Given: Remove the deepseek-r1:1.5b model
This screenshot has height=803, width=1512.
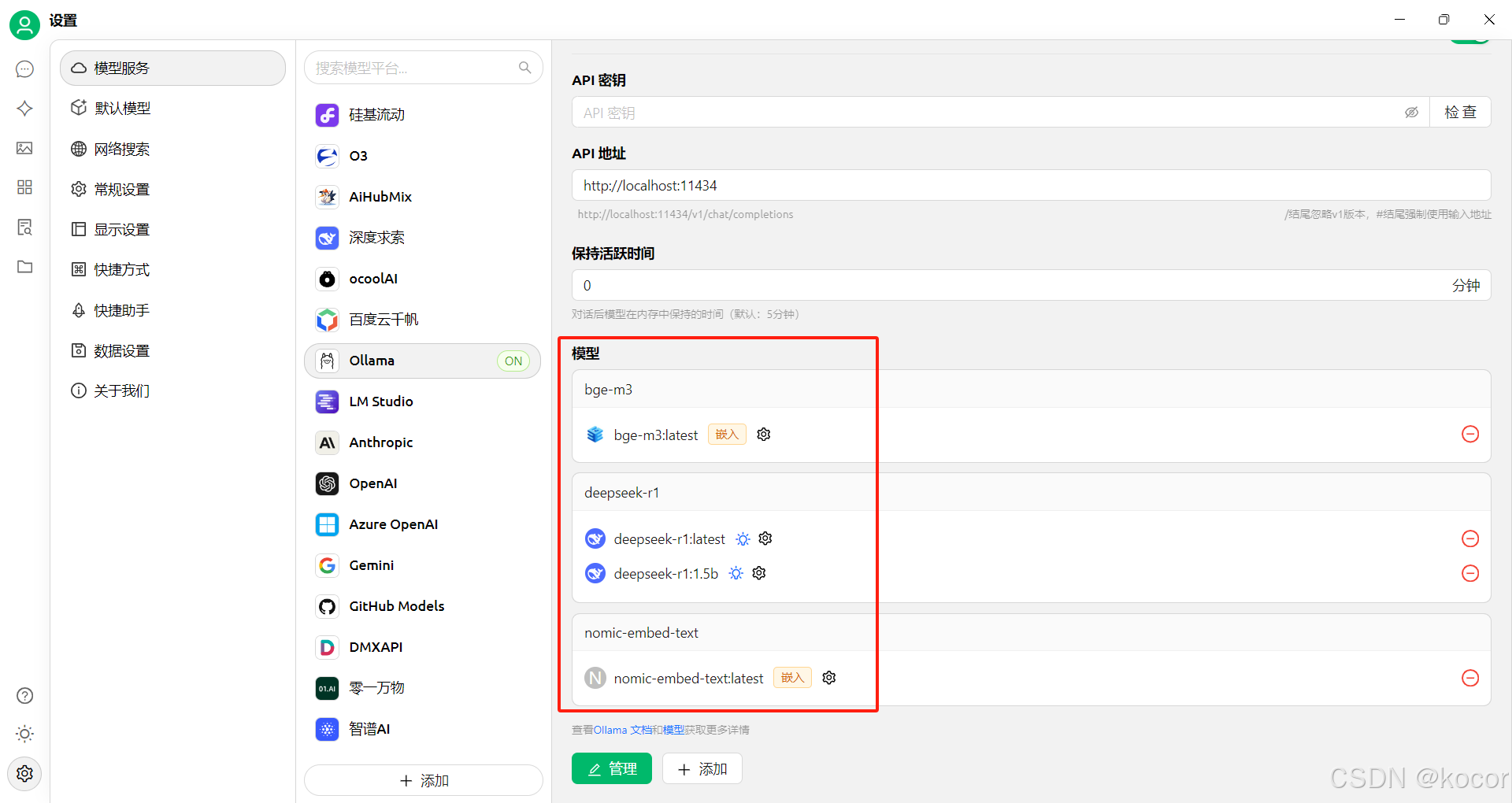Looking at the screenshot, I should coord(1470,573).
